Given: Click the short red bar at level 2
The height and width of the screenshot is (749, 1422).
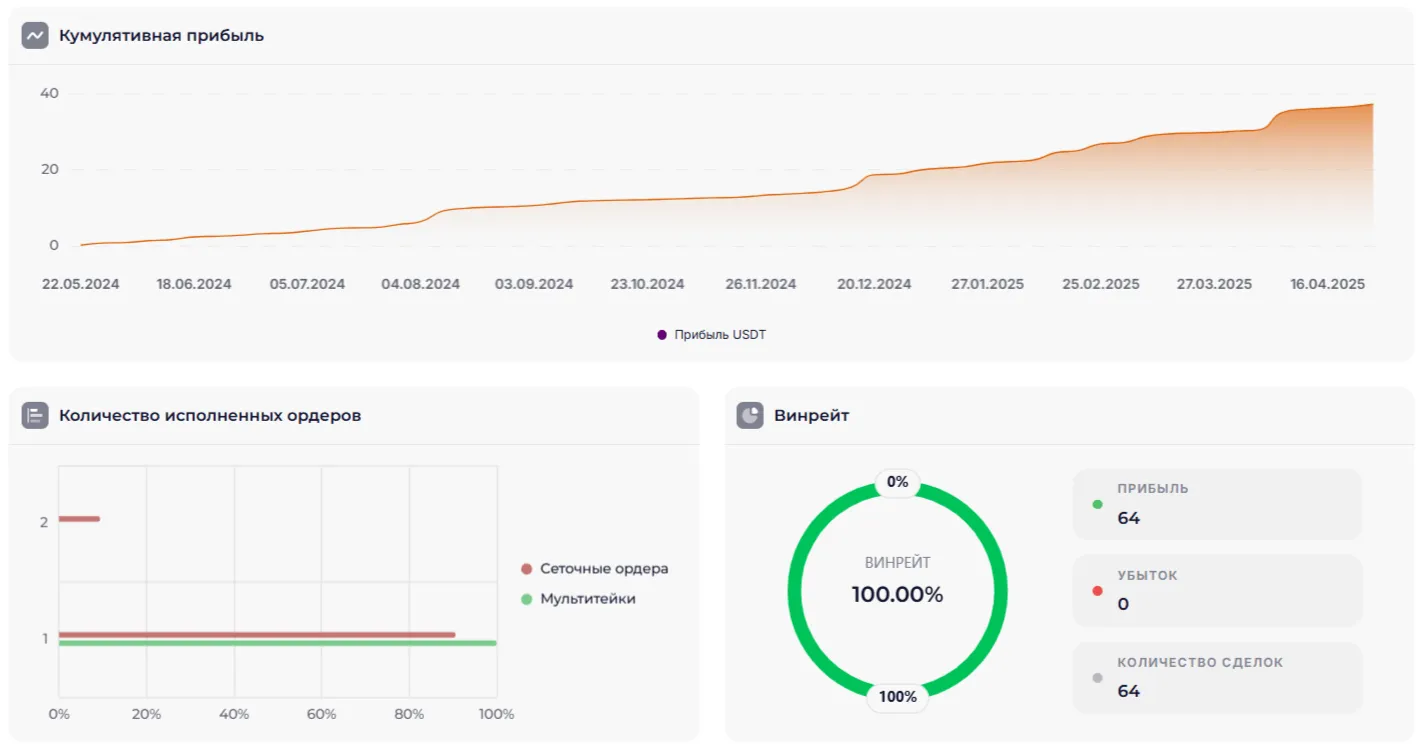Looking at the screenshot, I should tap(79, 518).
